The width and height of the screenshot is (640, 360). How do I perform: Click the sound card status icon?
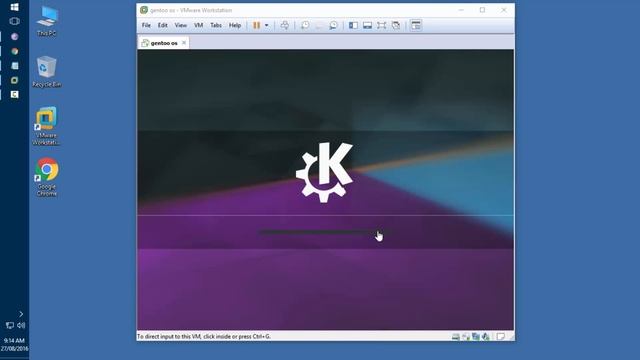(x=485, y=337)
